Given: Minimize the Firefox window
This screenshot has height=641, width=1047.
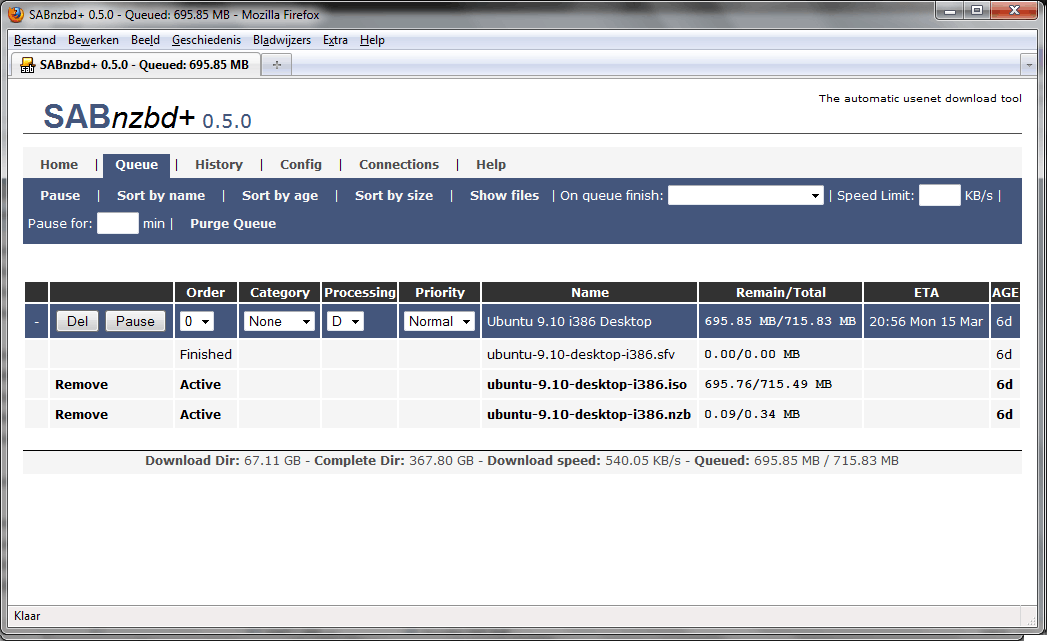Looking at the screenshot, I should point(950,11).
